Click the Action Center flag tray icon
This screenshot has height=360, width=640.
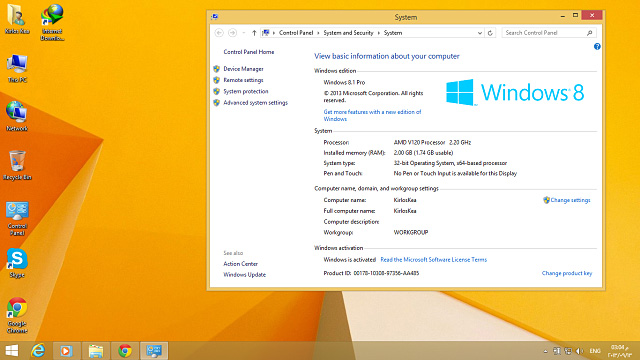(557, 351)
